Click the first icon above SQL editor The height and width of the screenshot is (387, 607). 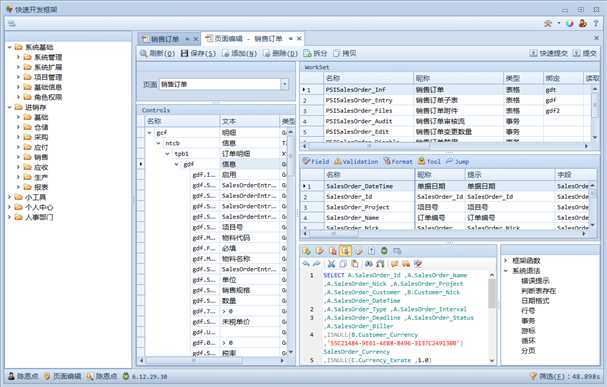pyautogui.click(x=307, y=251)
